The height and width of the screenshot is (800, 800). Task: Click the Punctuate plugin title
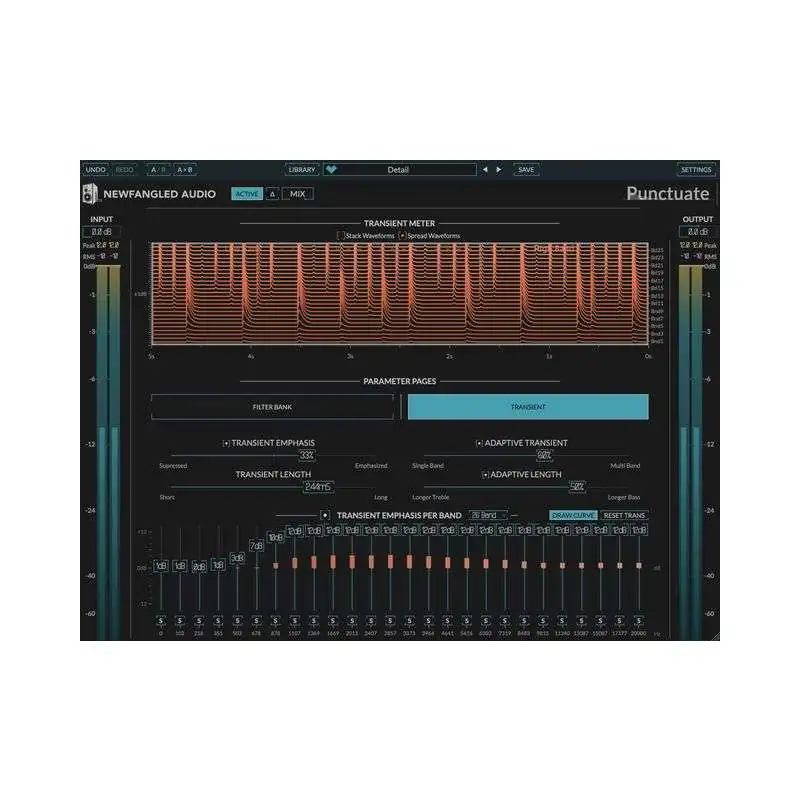pos(668,194)
